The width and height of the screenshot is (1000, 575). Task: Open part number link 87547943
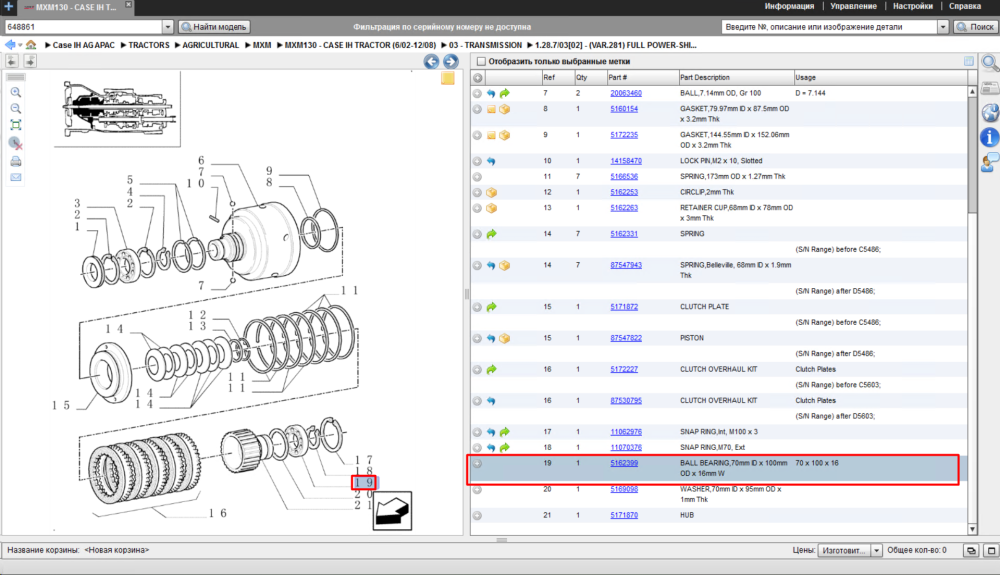pos(626,265)
